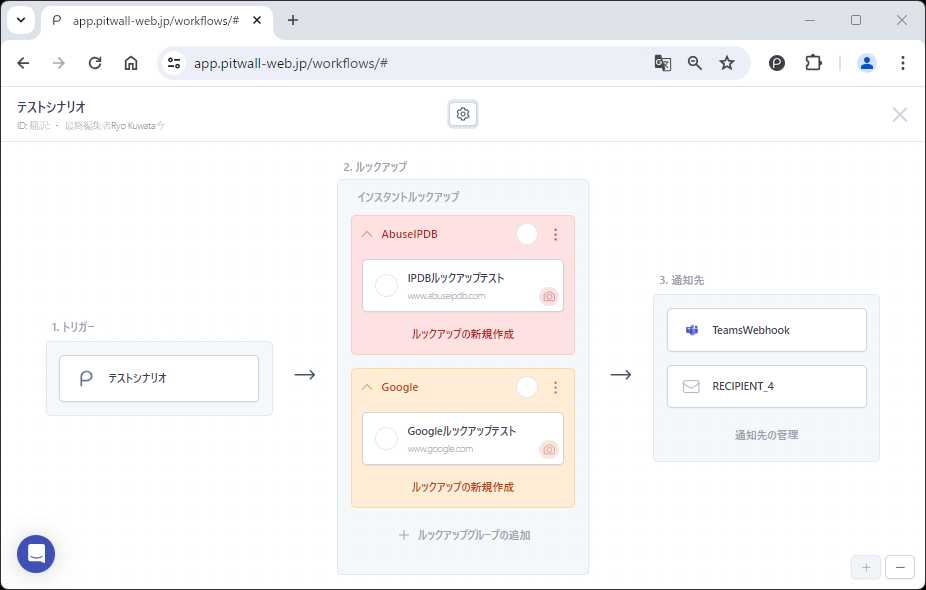The width and height of the screenshot is (926, 590).
Task: Open the Google group three-dot menu
Action: click(556, 387)
